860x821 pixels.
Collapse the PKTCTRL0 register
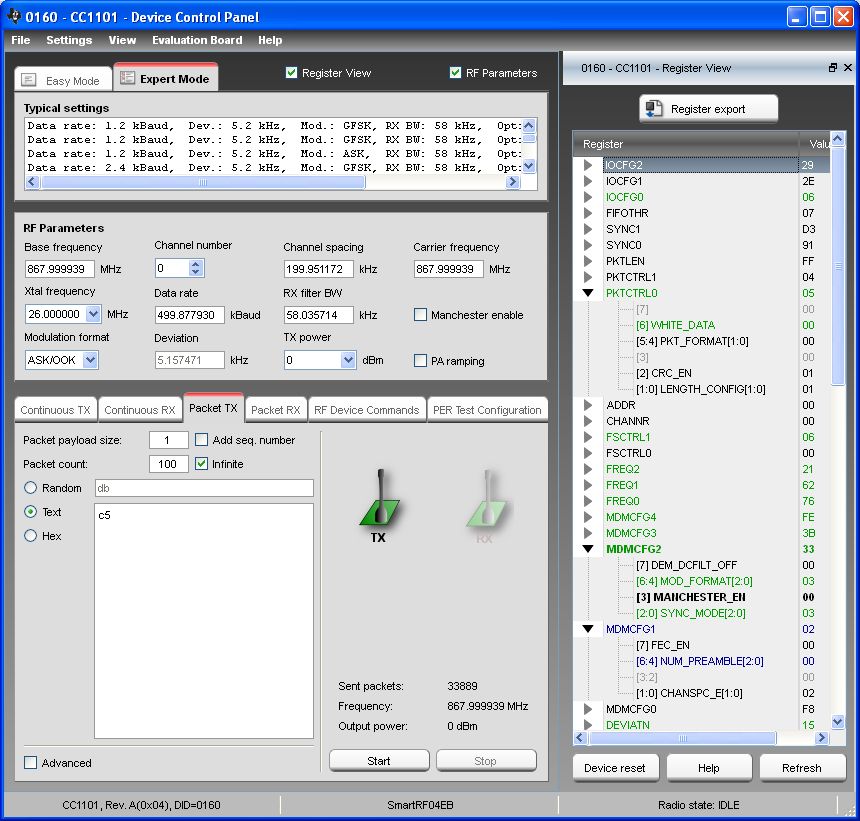click(x=588, y=293)
